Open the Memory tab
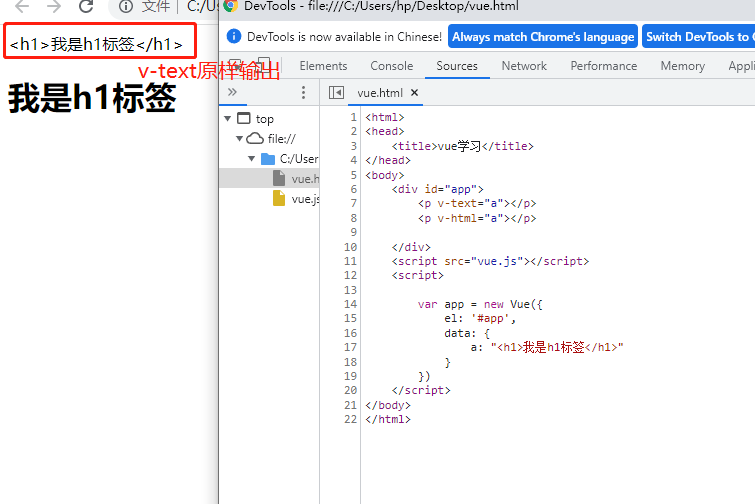The width and height of the screenshot is (755, 504). pyautogui.click(x=683, y=66)
